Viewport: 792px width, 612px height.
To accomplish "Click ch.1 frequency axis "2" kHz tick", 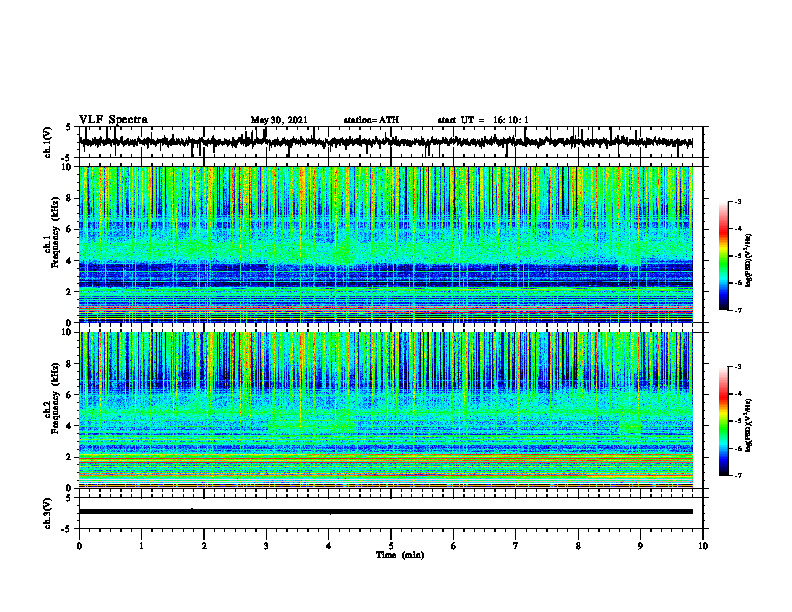I will (71, 291).
